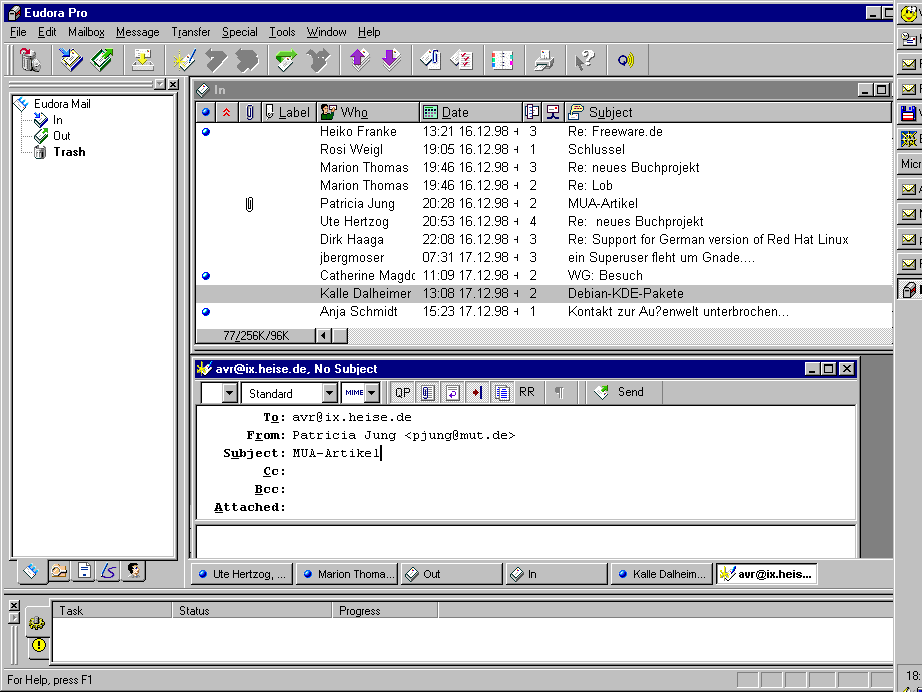The height and width of the screenshot is (692, 922).
Task: Open the Transfer menu
Action: click(x=190, y=32)
